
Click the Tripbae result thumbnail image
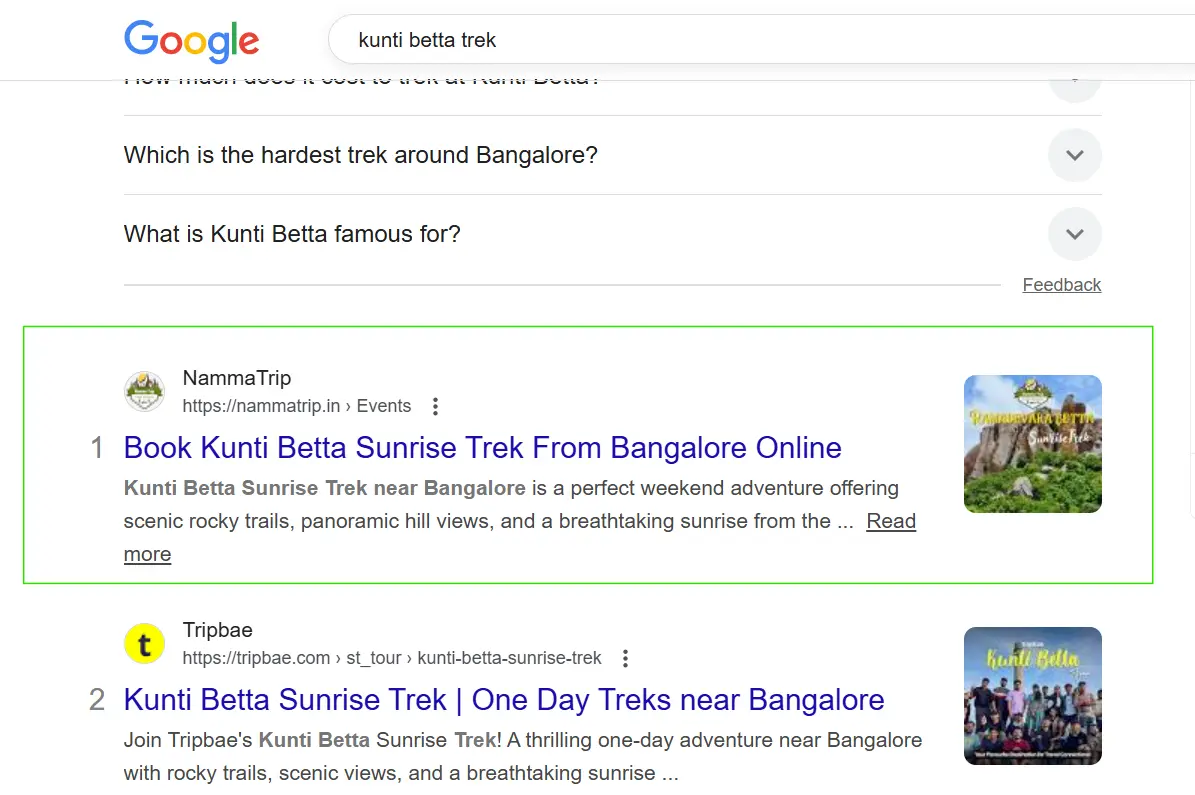[1032, 695]
